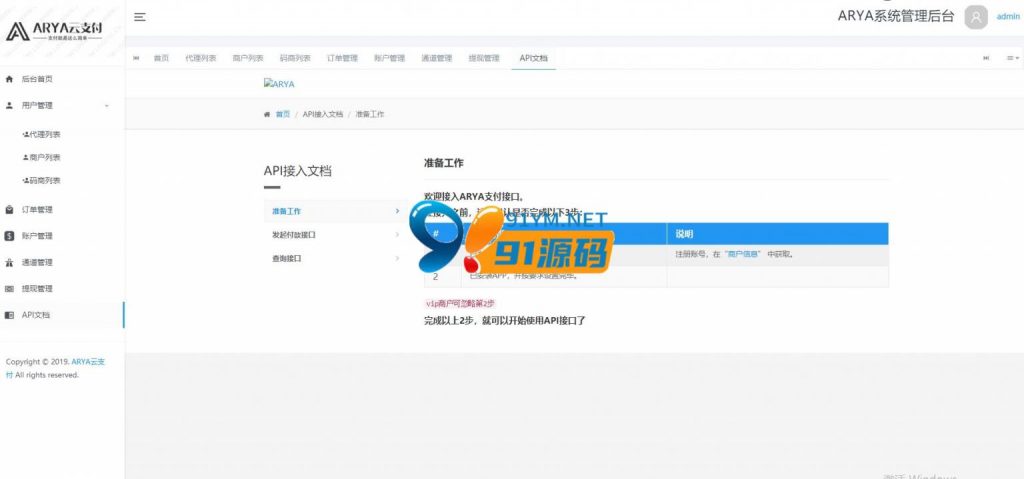Click the book icon beside API文档
The height and width of the screenshot is (479, 1024).
point(9,315)
